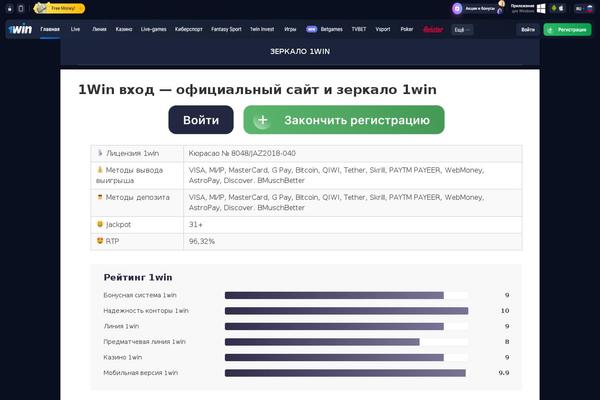The height and width of the screenshot is (400, 600).
Task: Click the Надежность конторы 1win rating bar
Action: pyautogui.click(x=346, y=311)
